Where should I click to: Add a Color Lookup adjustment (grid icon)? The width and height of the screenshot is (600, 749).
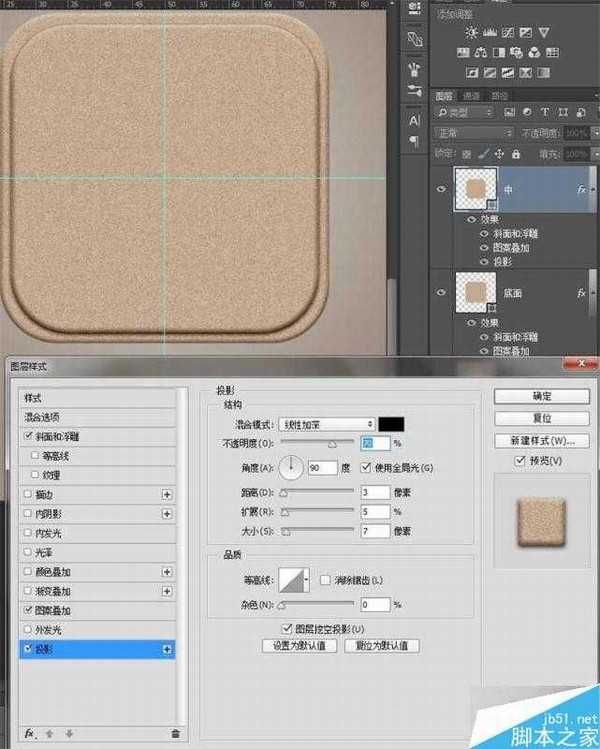[x=552, y=53]
